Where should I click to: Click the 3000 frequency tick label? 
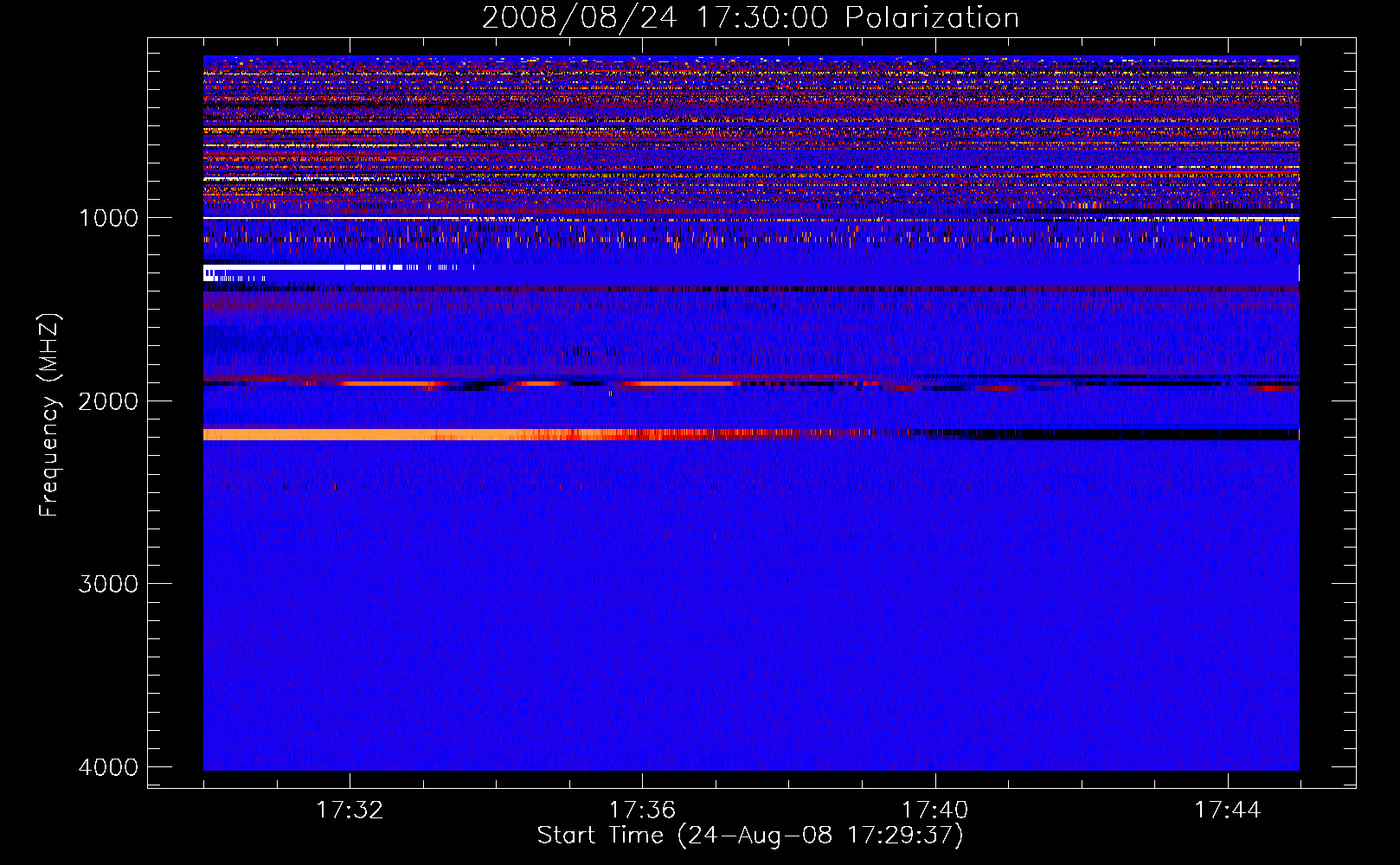pos(108,584)
